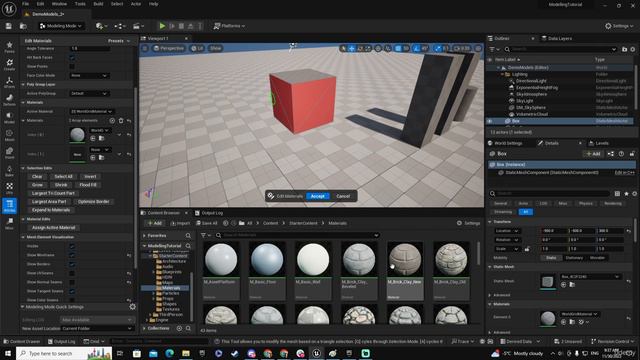Open Content Browser filter options
The image size is (640, 360).
[205, 235]
